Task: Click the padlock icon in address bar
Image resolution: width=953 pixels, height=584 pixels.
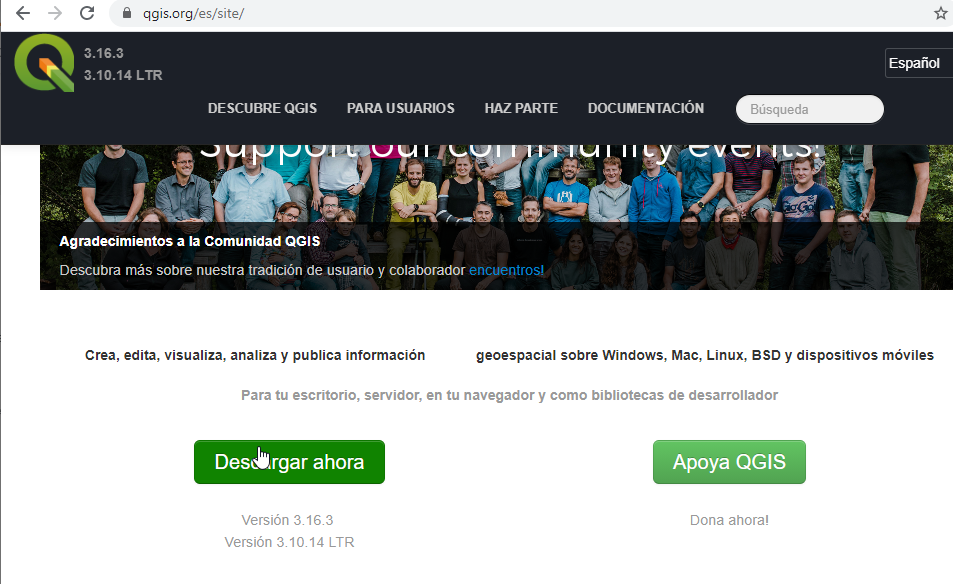Action: point(127,13)
